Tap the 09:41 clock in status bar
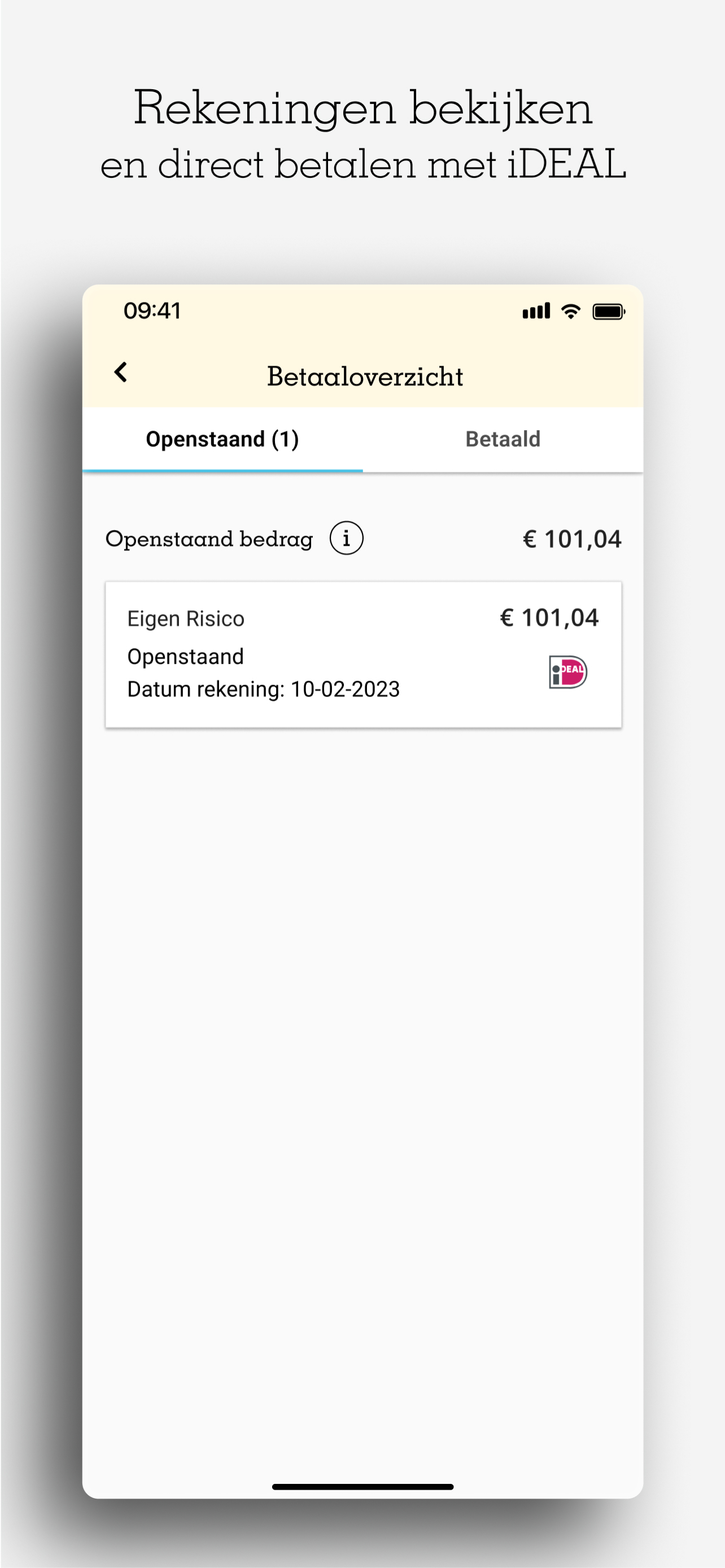 pyautogui.click(x=152, y=311)
